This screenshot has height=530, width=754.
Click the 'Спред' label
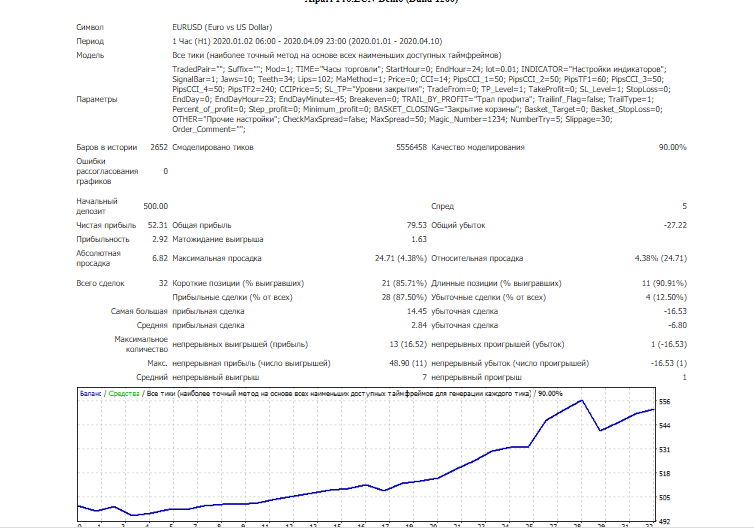tap(442, 206)
